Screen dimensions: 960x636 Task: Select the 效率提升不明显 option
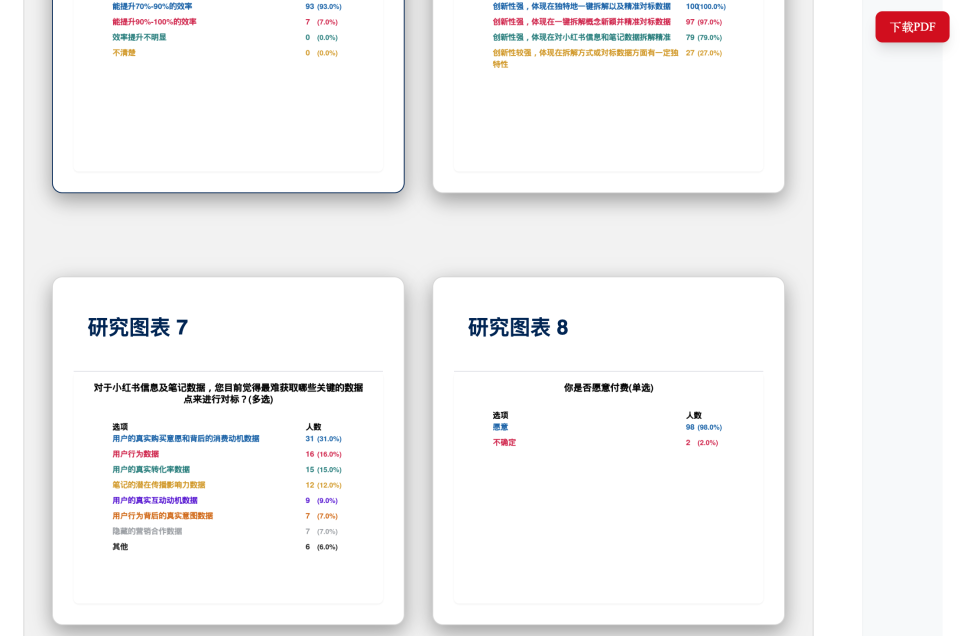[x=139, y=37]
